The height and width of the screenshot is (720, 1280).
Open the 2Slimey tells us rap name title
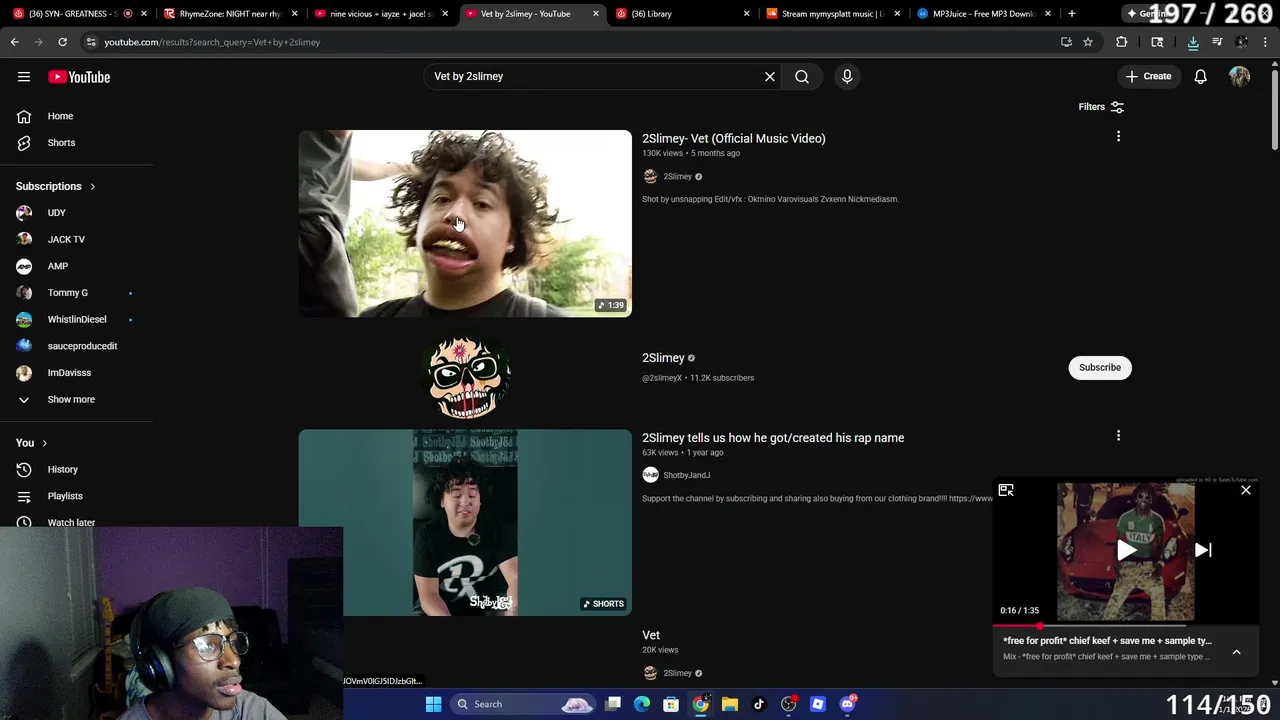pos(773,438)
